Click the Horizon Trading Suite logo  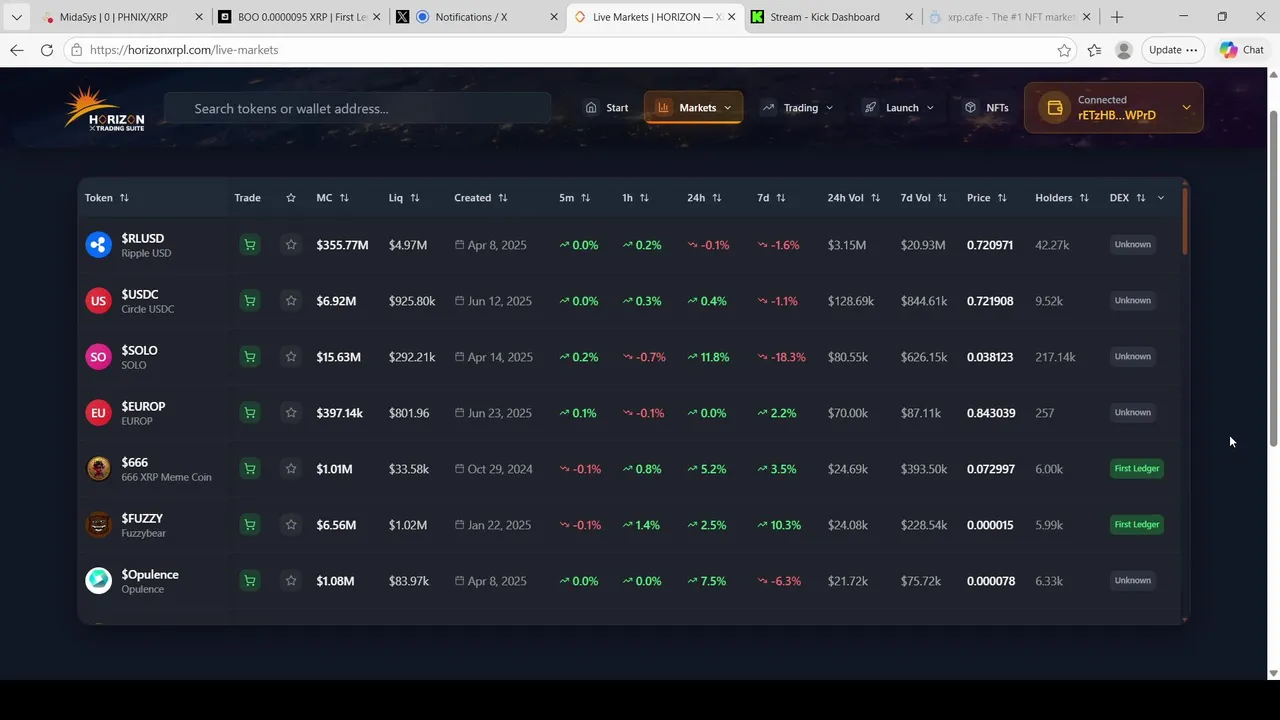tap(104, 108)
